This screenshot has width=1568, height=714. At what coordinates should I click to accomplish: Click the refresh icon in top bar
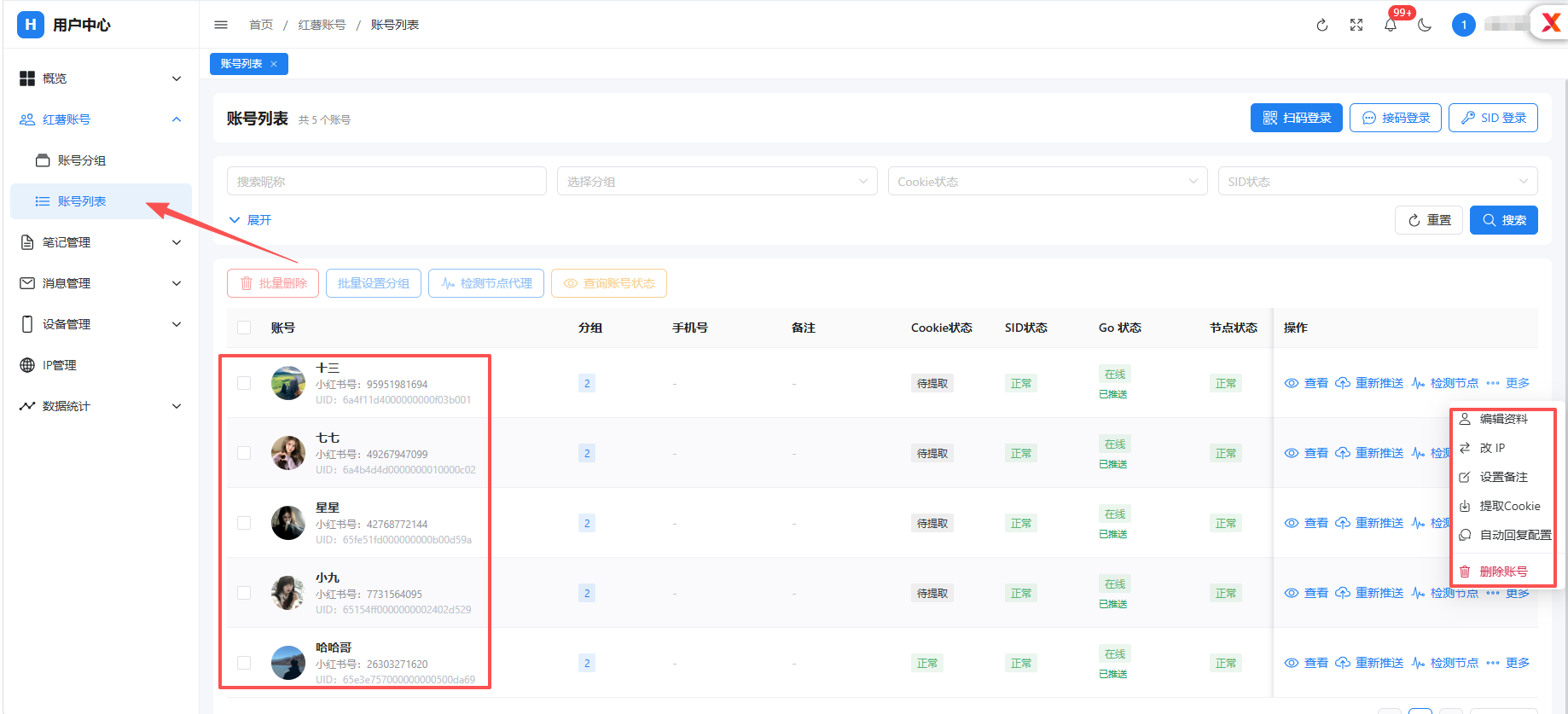(1322, 25)
